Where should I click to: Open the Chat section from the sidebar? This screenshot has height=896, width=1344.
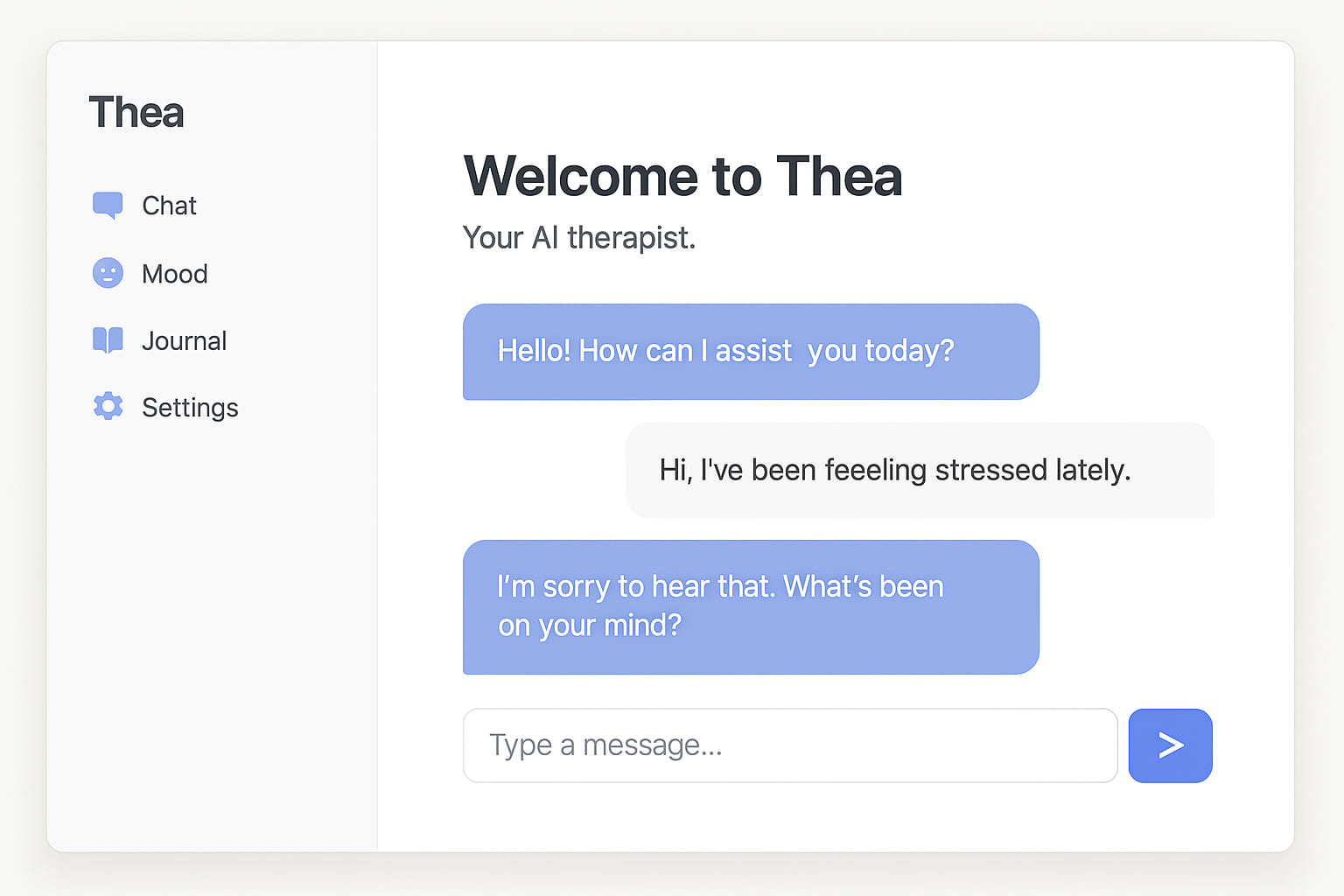pyautogui.click(x=169, y=206)
